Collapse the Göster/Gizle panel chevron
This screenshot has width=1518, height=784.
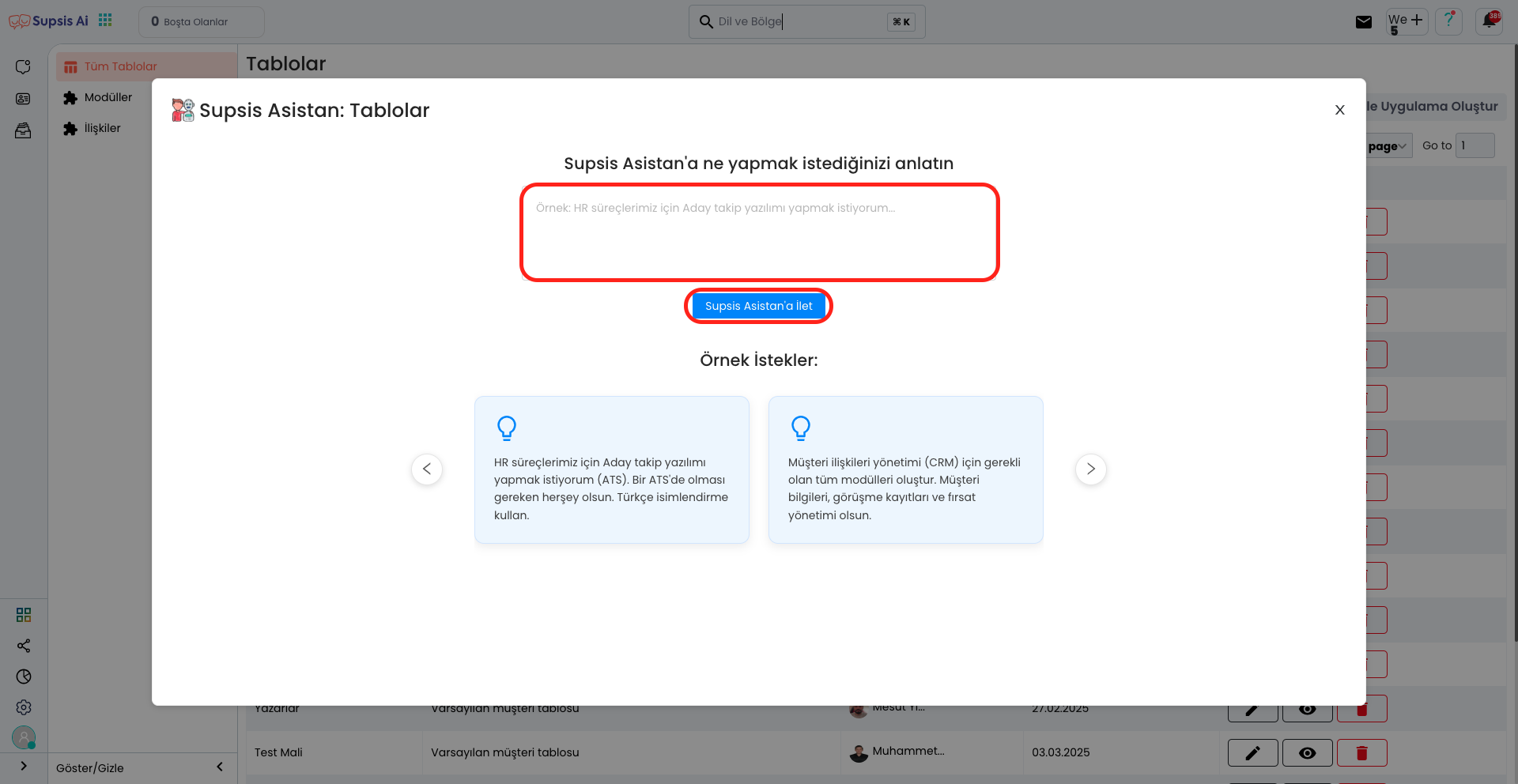click(220, 767)
